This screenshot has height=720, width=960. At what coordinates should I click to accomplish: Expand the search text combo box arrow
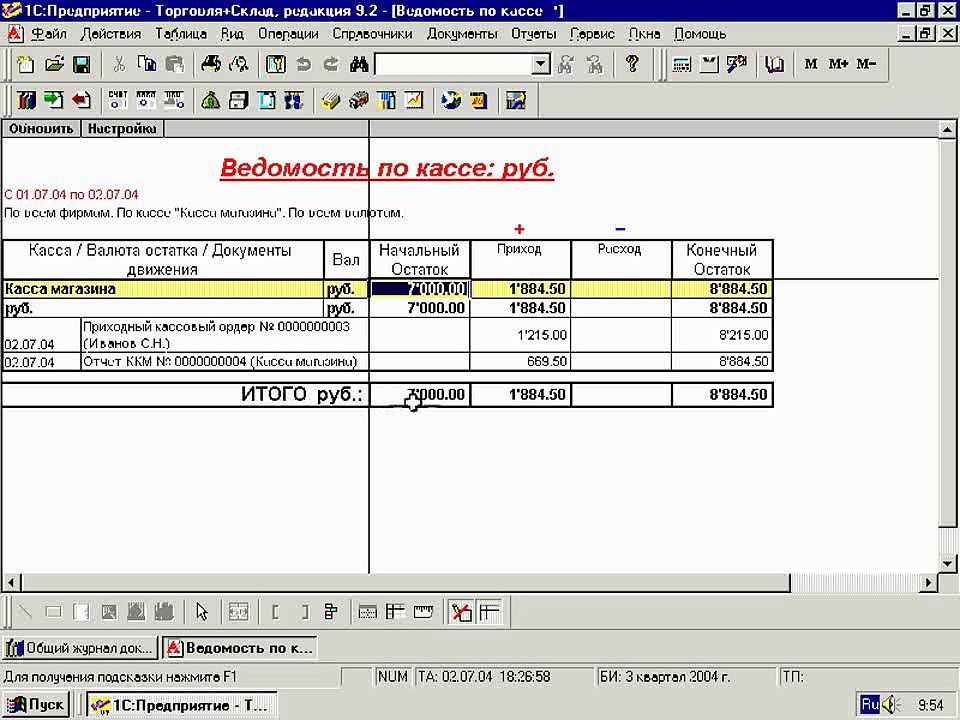540,64
